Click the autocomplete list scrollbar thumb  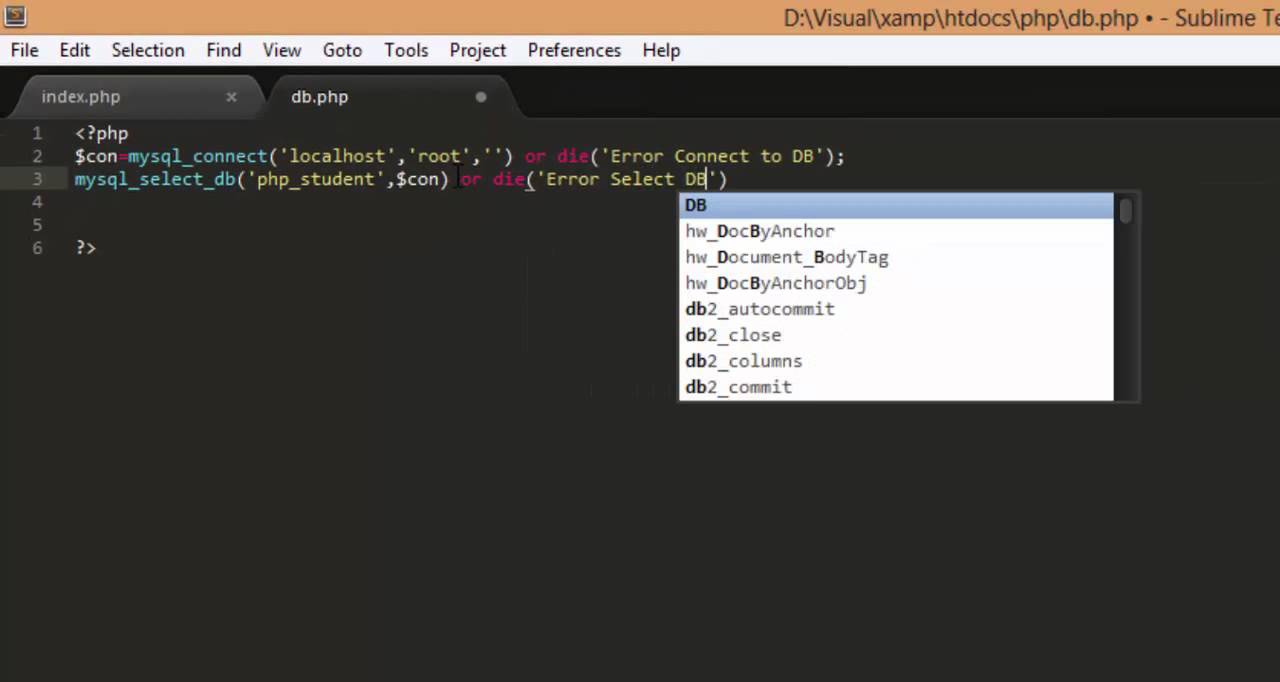[1126, 211]
